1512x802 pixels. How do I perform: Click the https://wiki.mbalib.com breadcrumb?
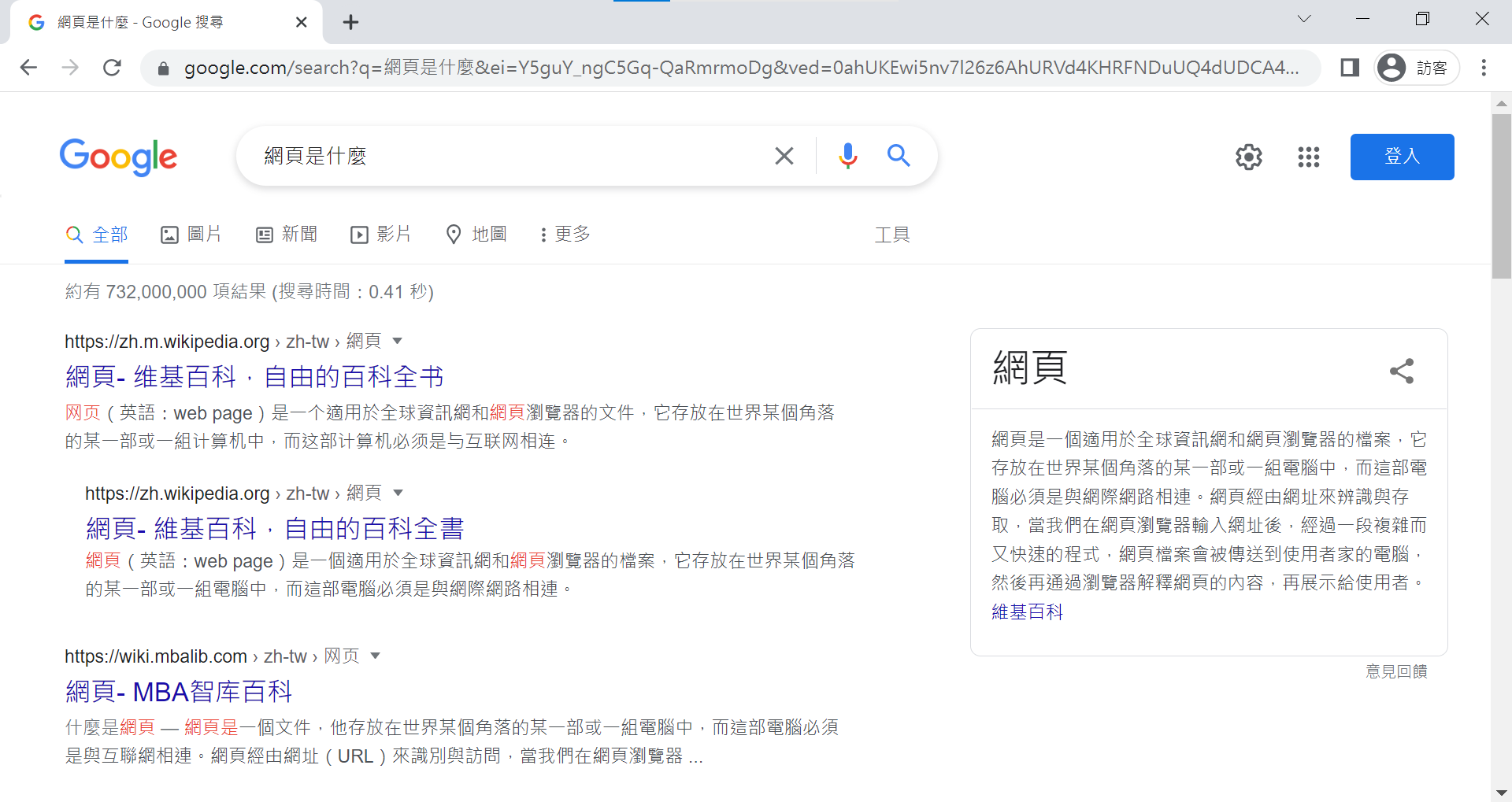click(156, 656)
